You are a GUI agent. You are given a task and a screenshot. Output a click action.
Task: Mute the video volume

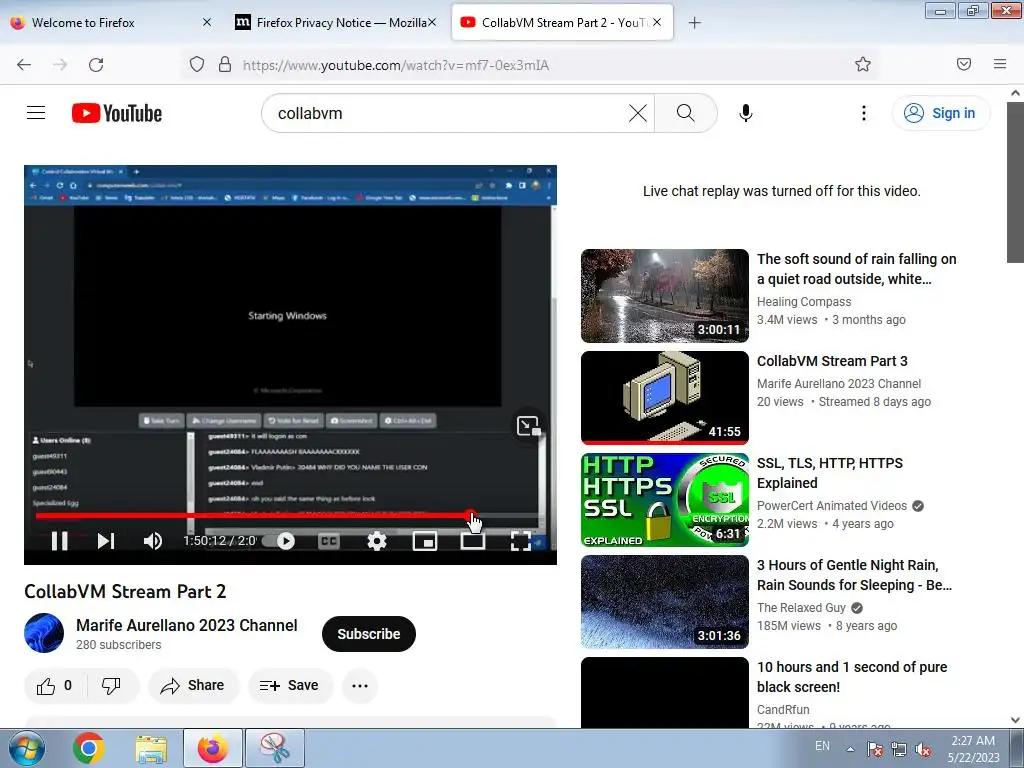tap(153, 541)
